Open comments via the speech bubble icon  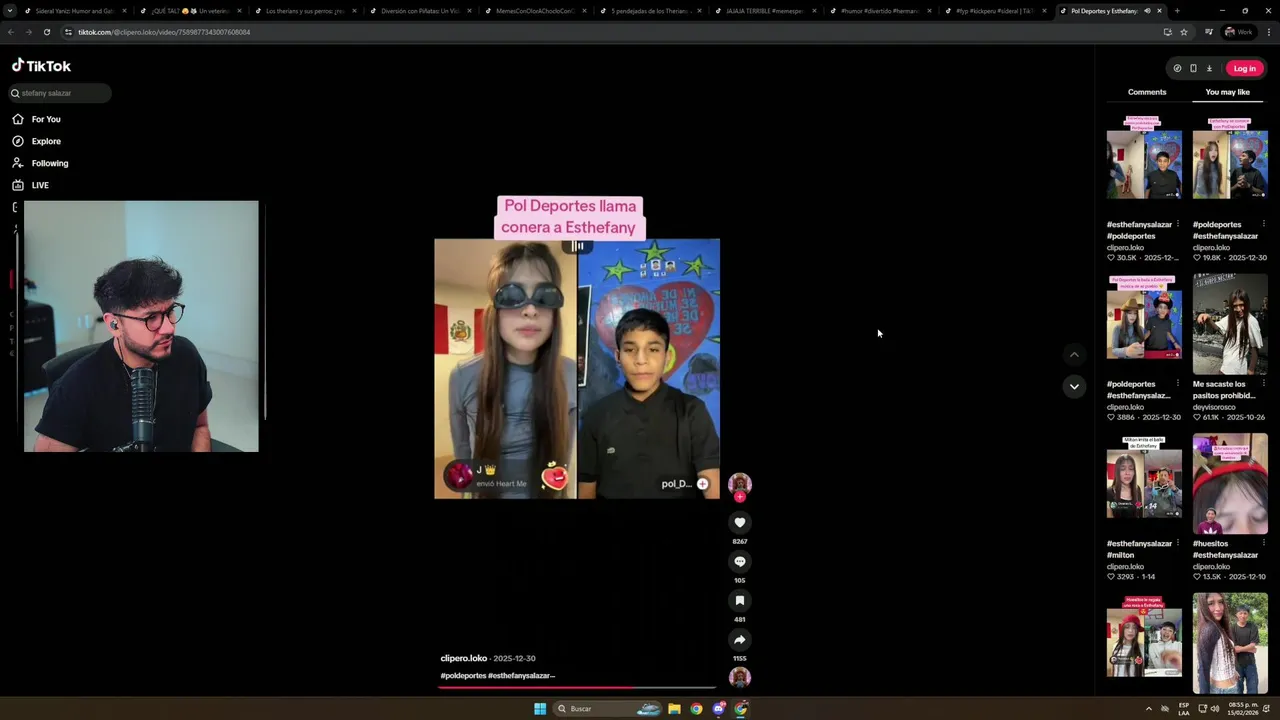click(740, 561)
